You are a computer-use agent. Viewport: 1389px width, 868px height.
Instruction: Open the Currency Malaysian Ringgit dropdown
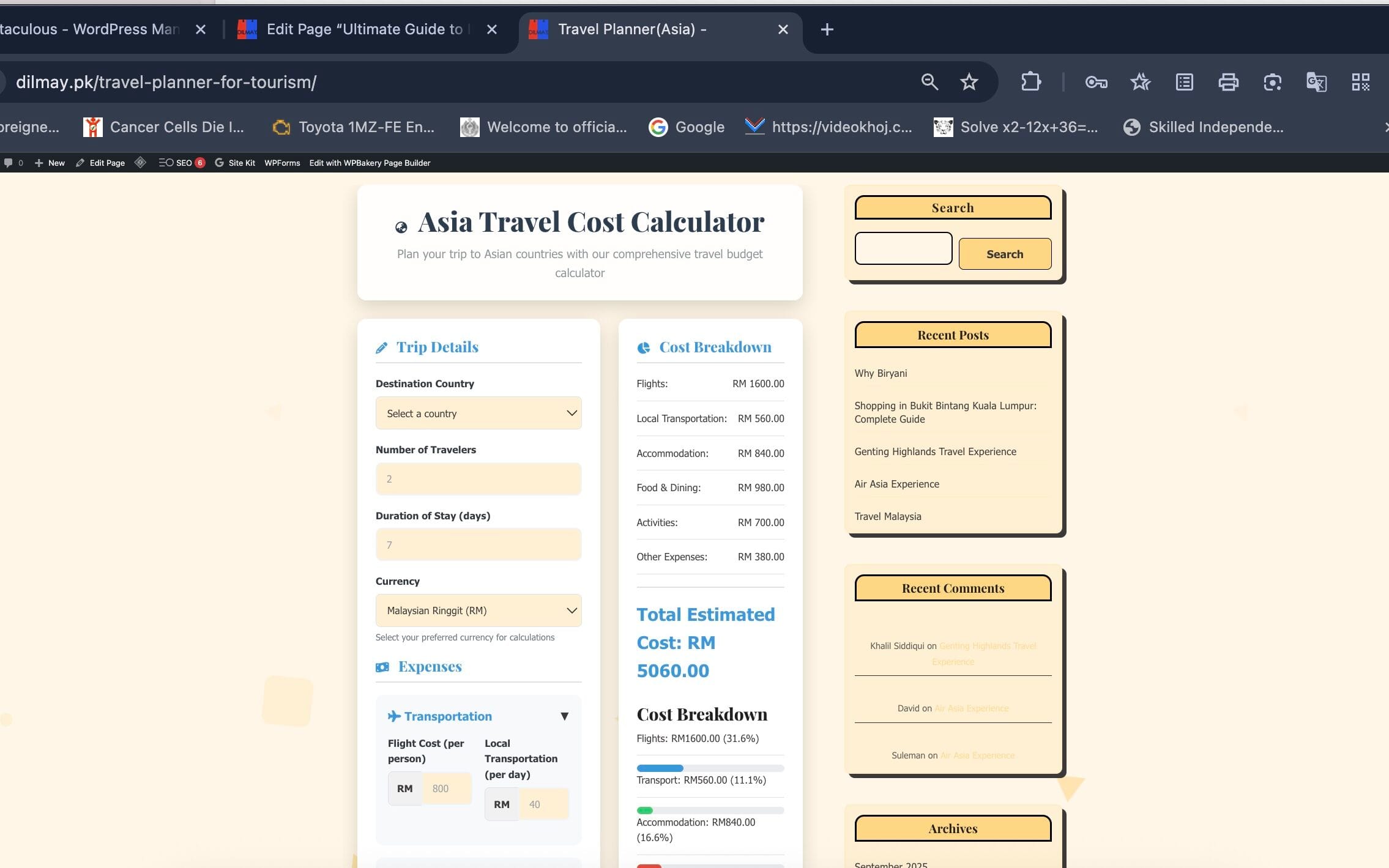(x=479, y=610)
